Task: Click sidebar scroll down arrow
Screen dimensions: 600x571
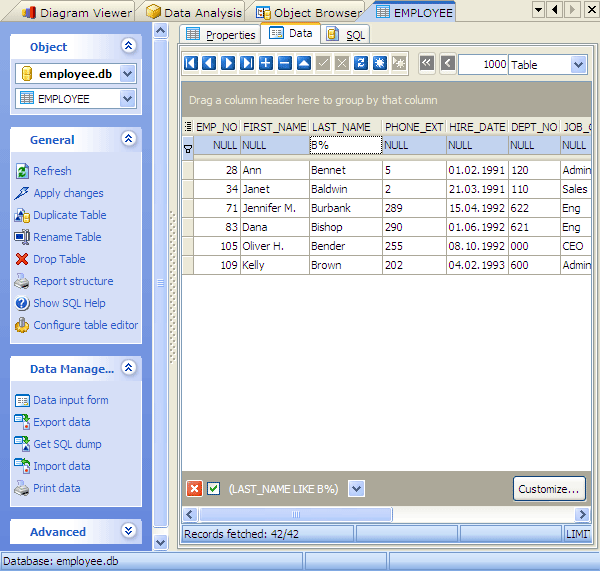Action: 161,542
